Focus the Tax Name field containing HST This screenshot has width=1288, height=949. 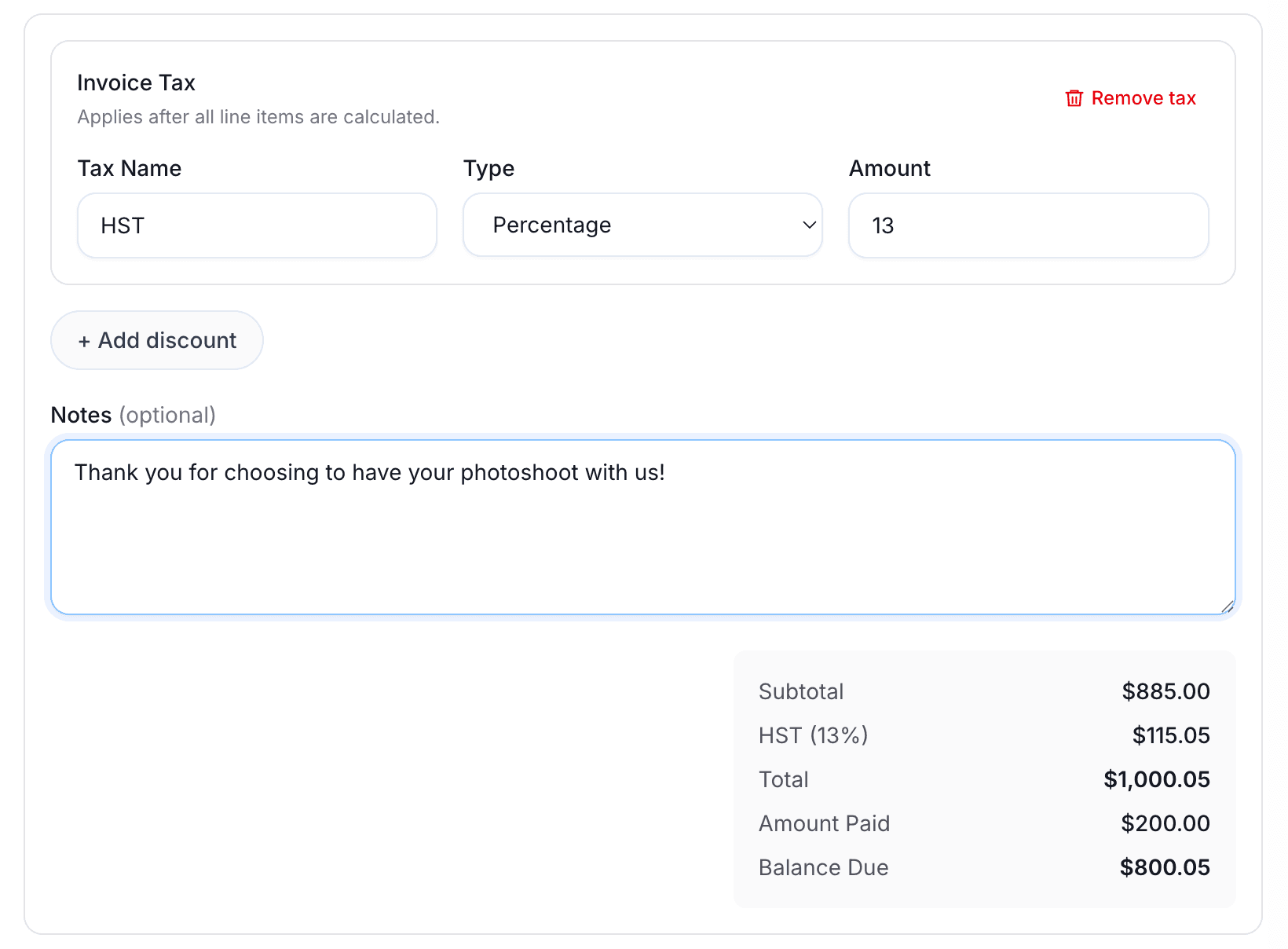tap(257, 226)
